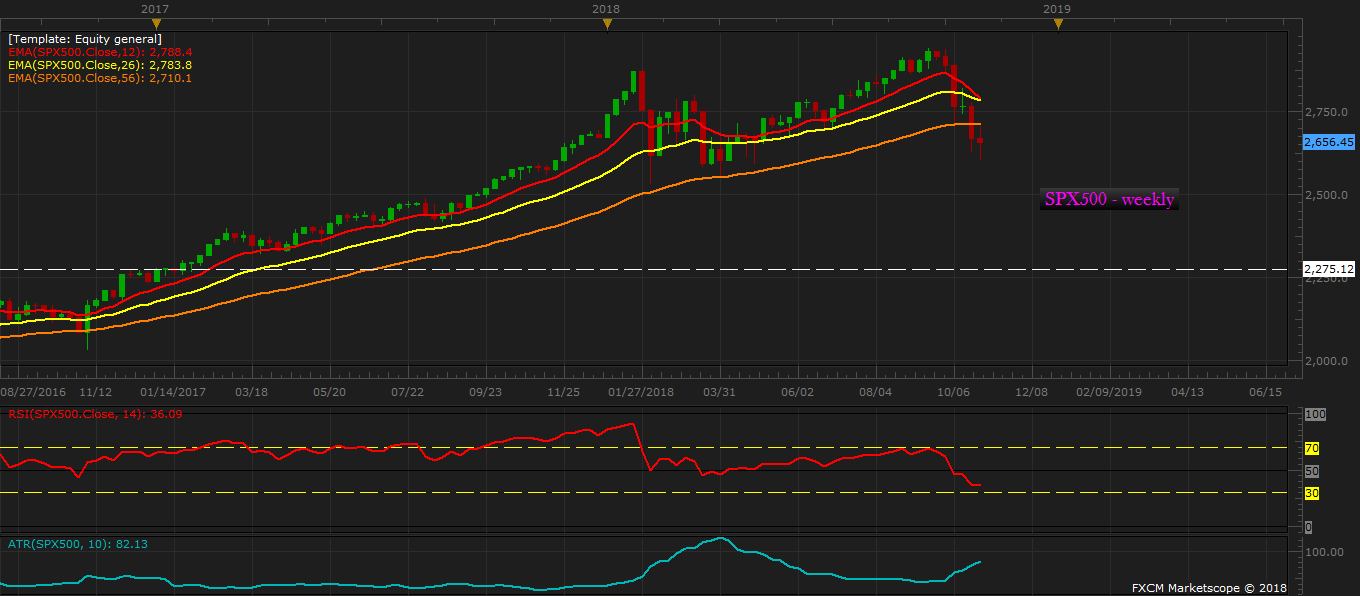Click the RSI 50 midline level tag

coord(1313,471)
